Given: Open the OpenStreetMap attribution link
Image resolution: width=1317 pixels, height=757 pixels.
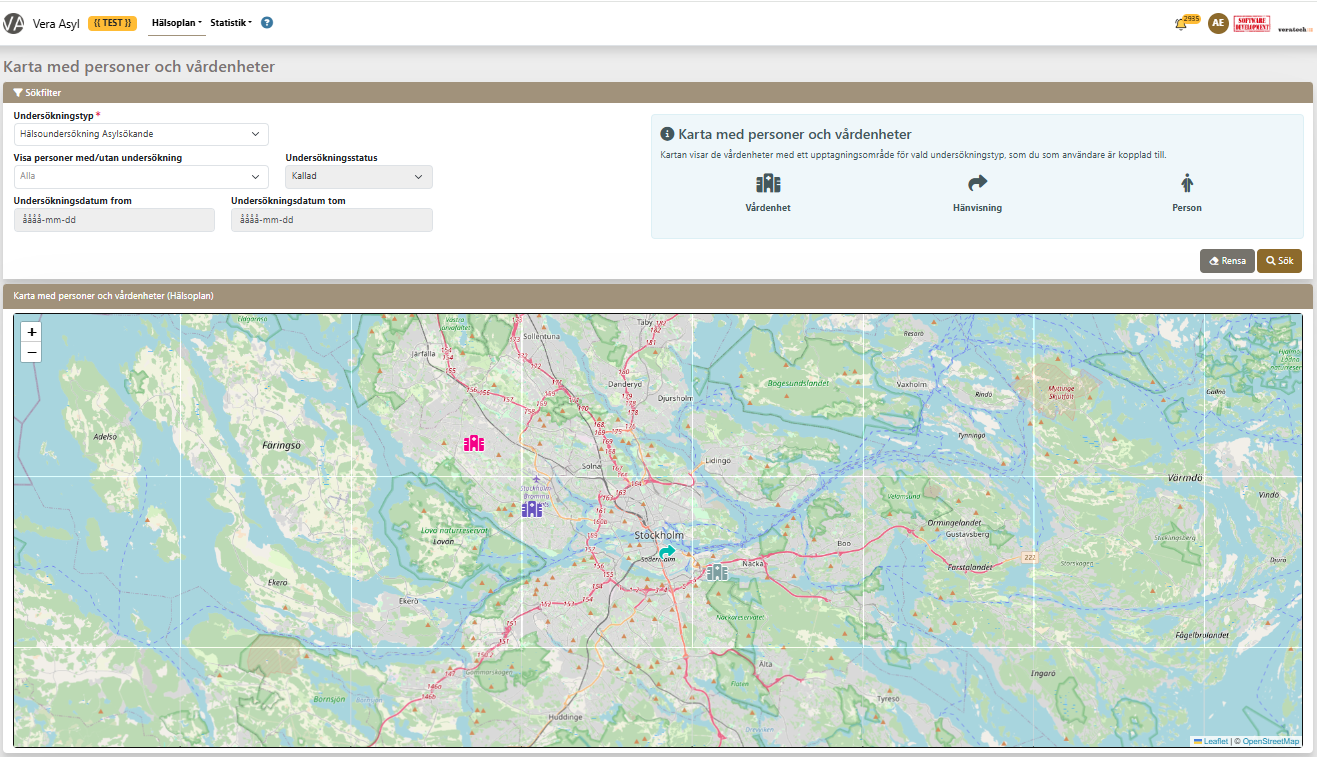Looking at the screenshot, I should (x=1270, y=741).
